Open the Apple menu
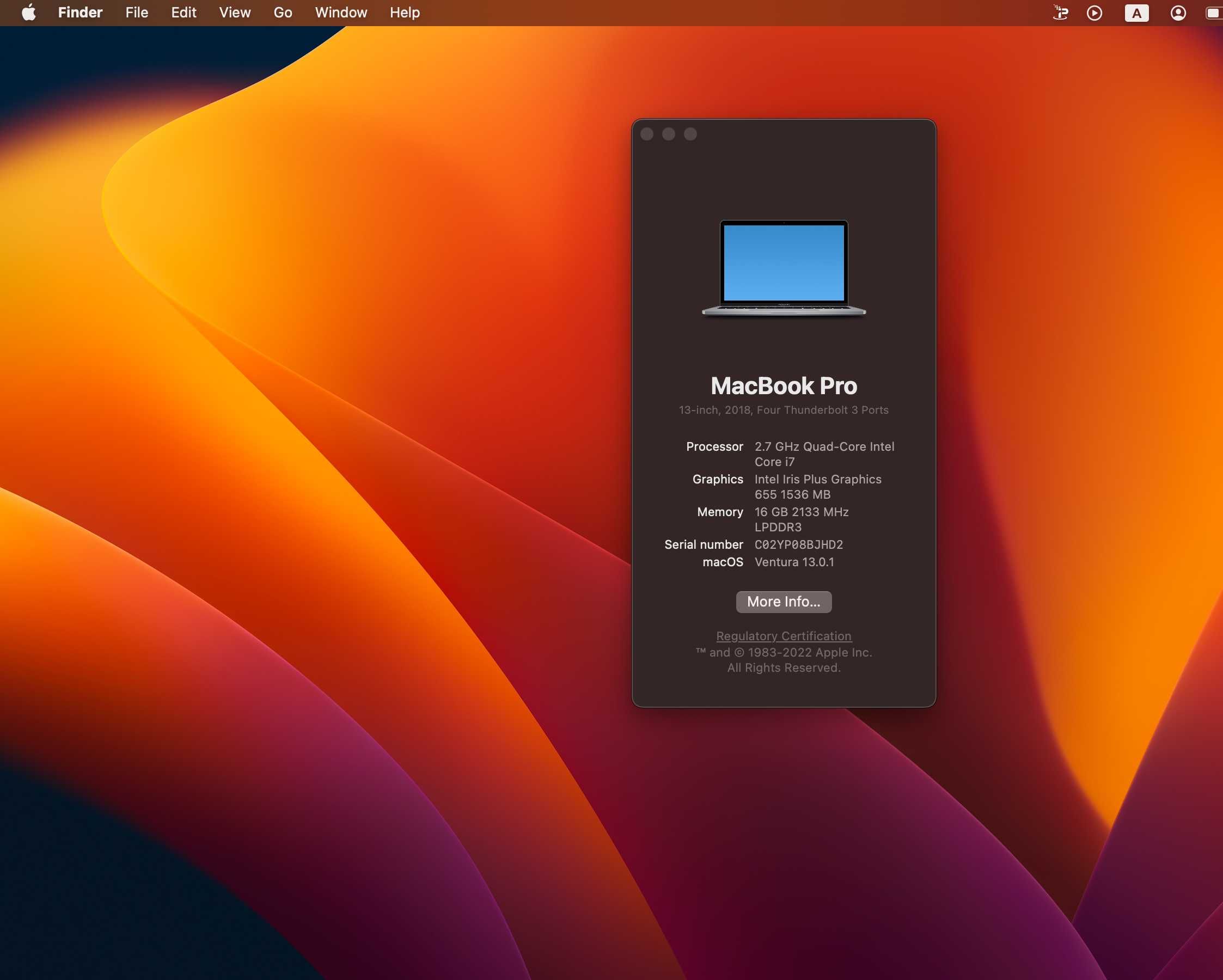The height and width of the screenshot is (980, 1223). [29, 13]
